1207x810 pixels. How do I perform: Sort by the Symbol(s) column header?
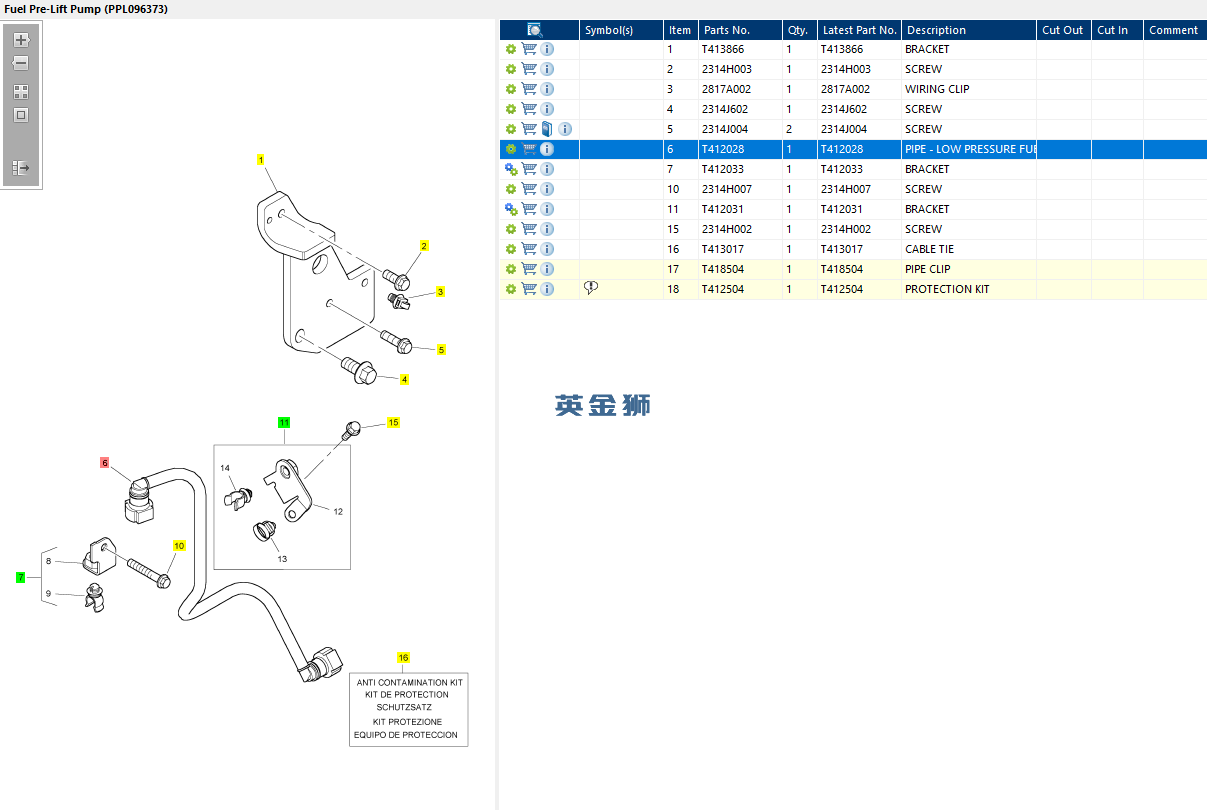[x=621, y=30]
